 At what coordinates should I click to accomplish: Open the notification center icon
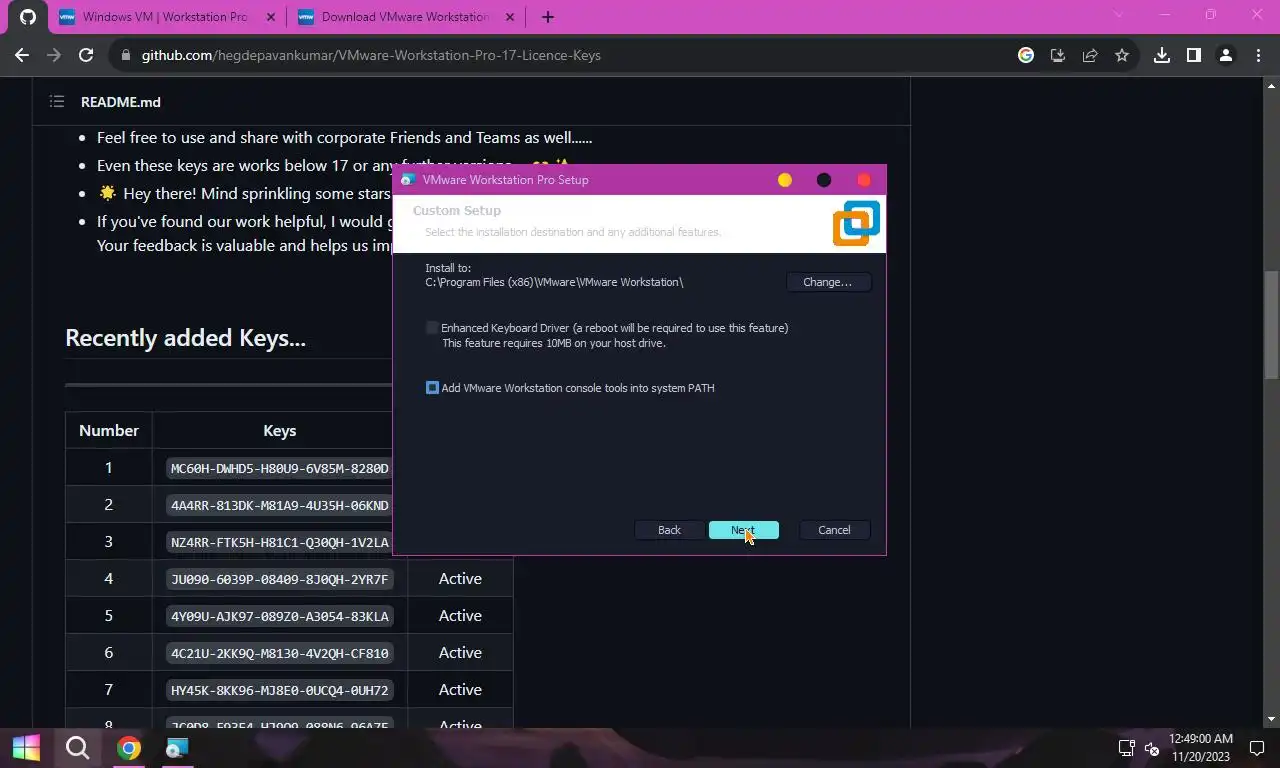(x=1258, y=748)
